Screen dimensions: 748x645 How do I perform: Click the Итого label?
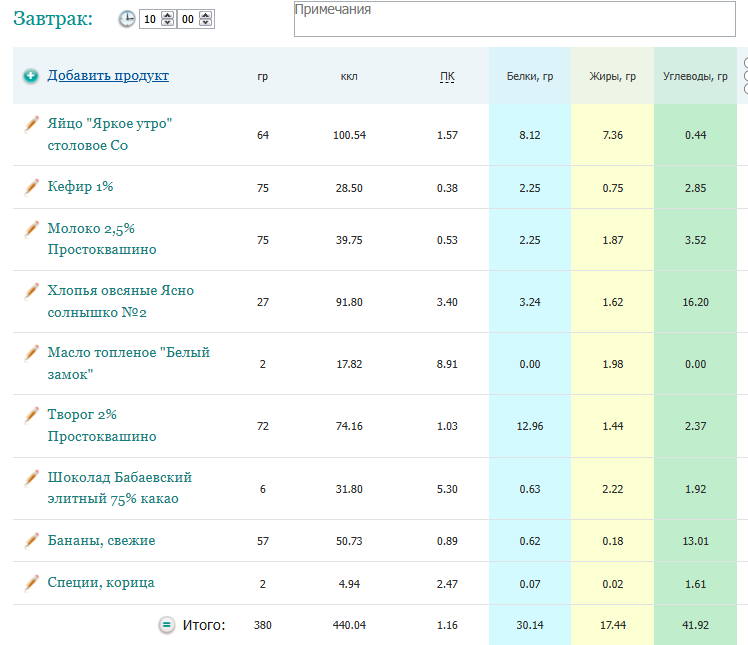click(204, 625)
